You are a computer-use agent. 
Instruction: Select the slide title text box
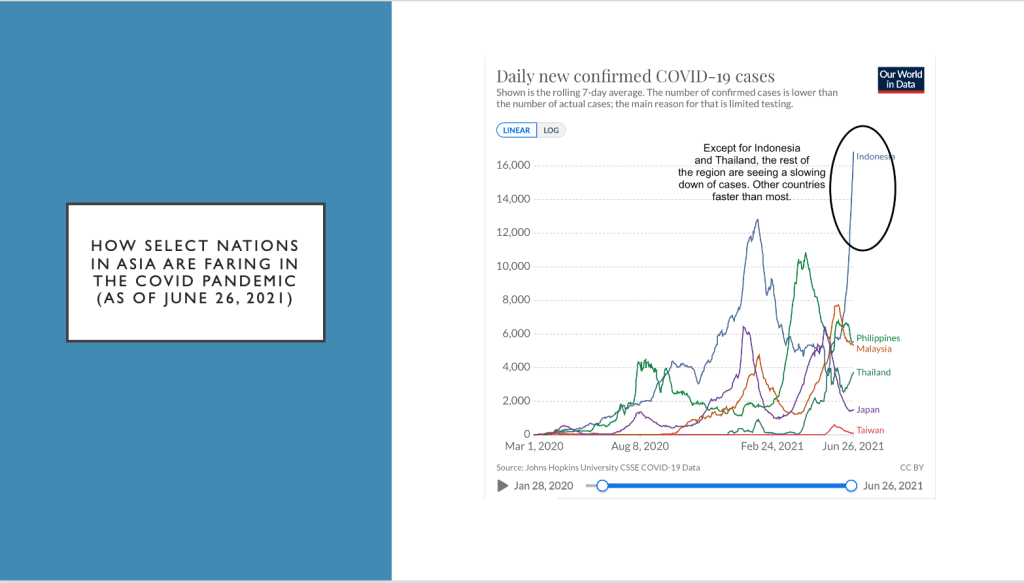coord(196,273)
